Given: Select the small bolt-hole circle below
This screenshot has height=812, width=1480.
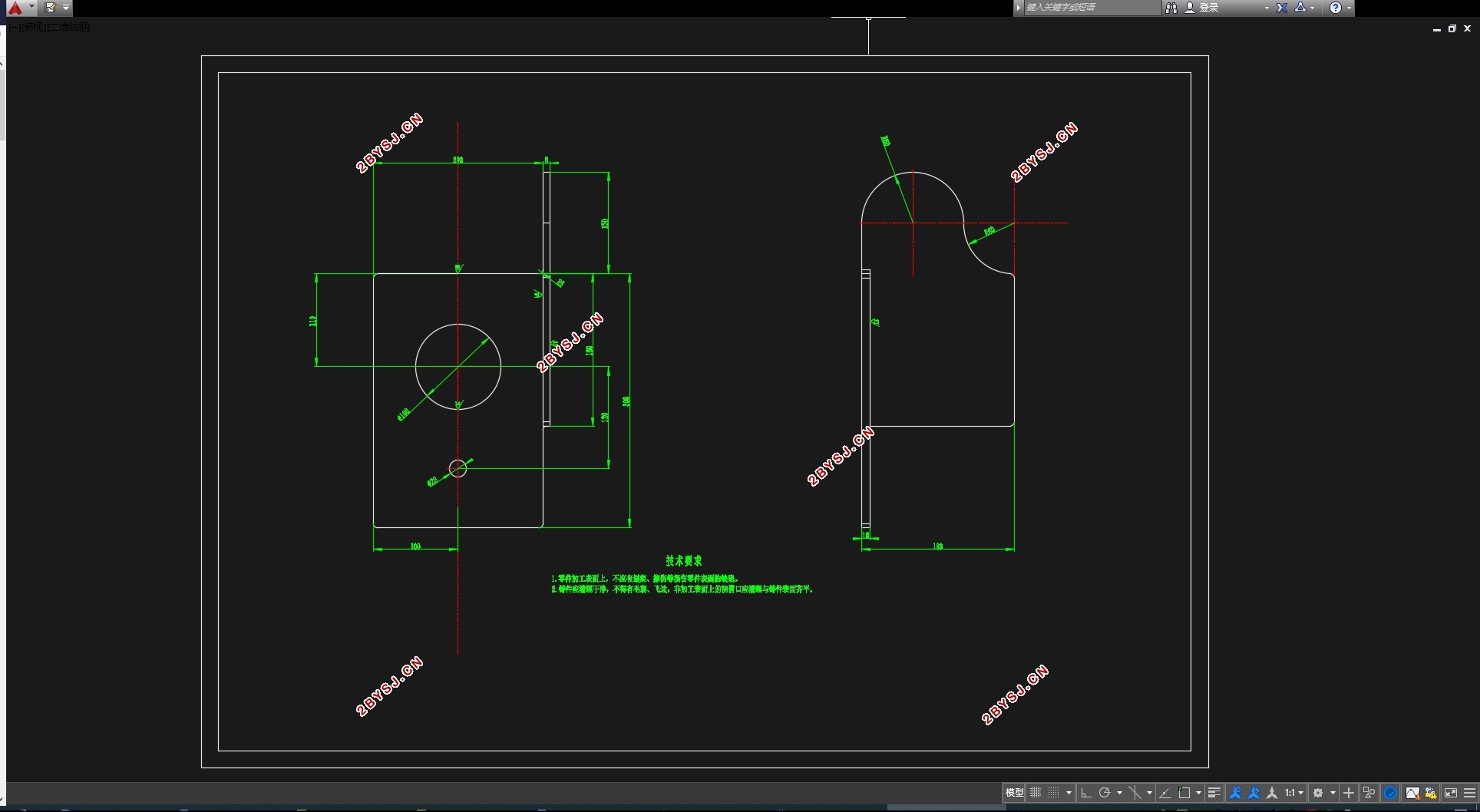Looking at the screenshot, I should pos(458,468).
